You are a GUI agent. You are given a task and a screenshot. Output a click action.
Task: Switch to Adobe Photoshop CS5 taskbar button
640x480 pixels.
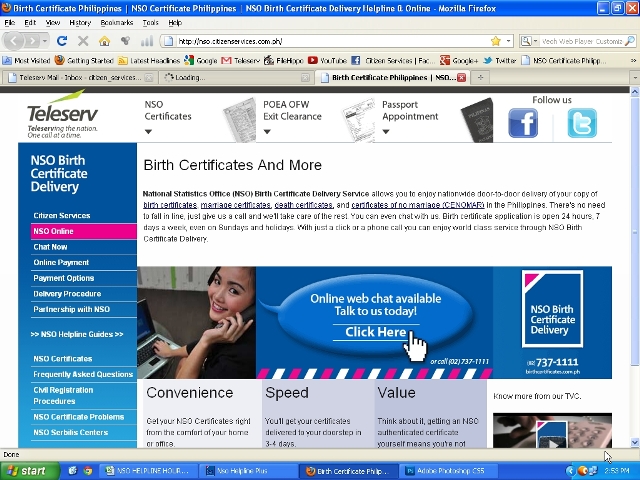(x=449, y=471)
